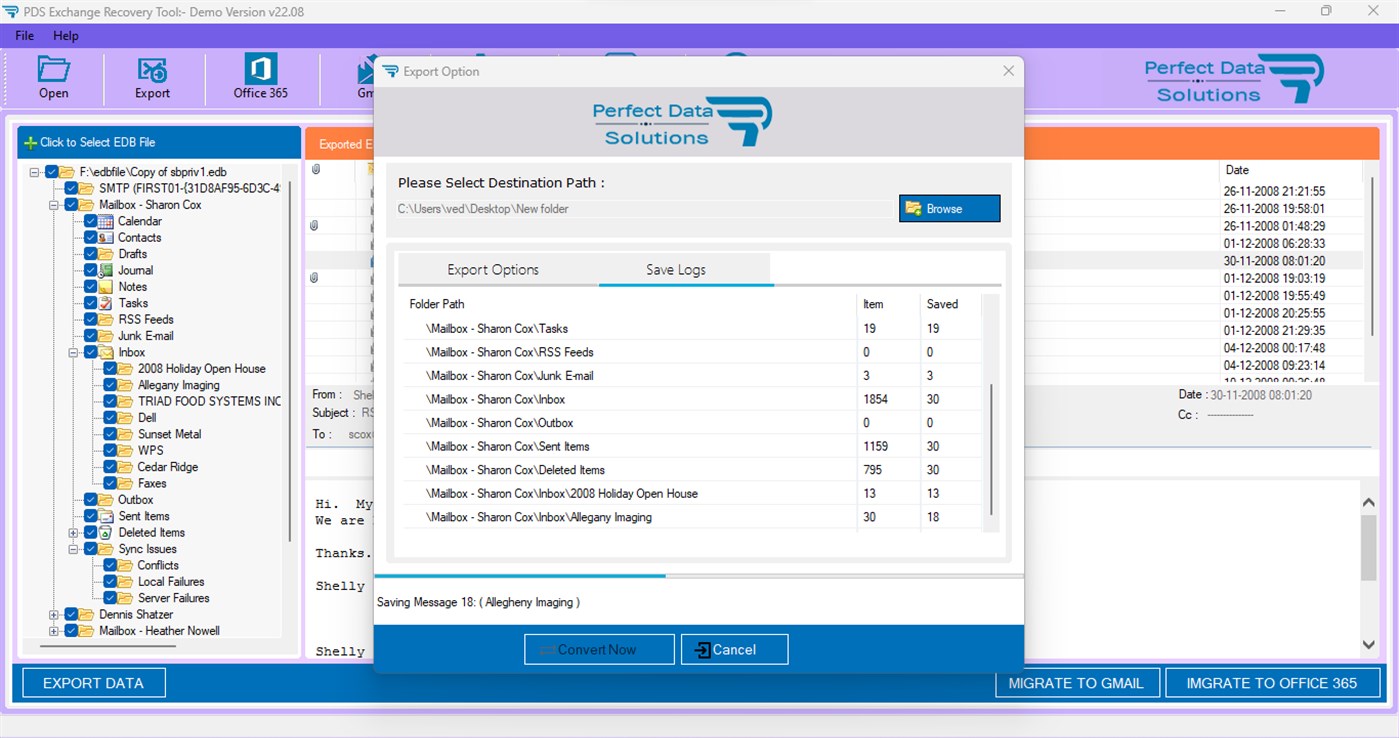Viewport: 1399px width, 738px height.
Task: Click the Convert Now button
Action: coord(598,648)
